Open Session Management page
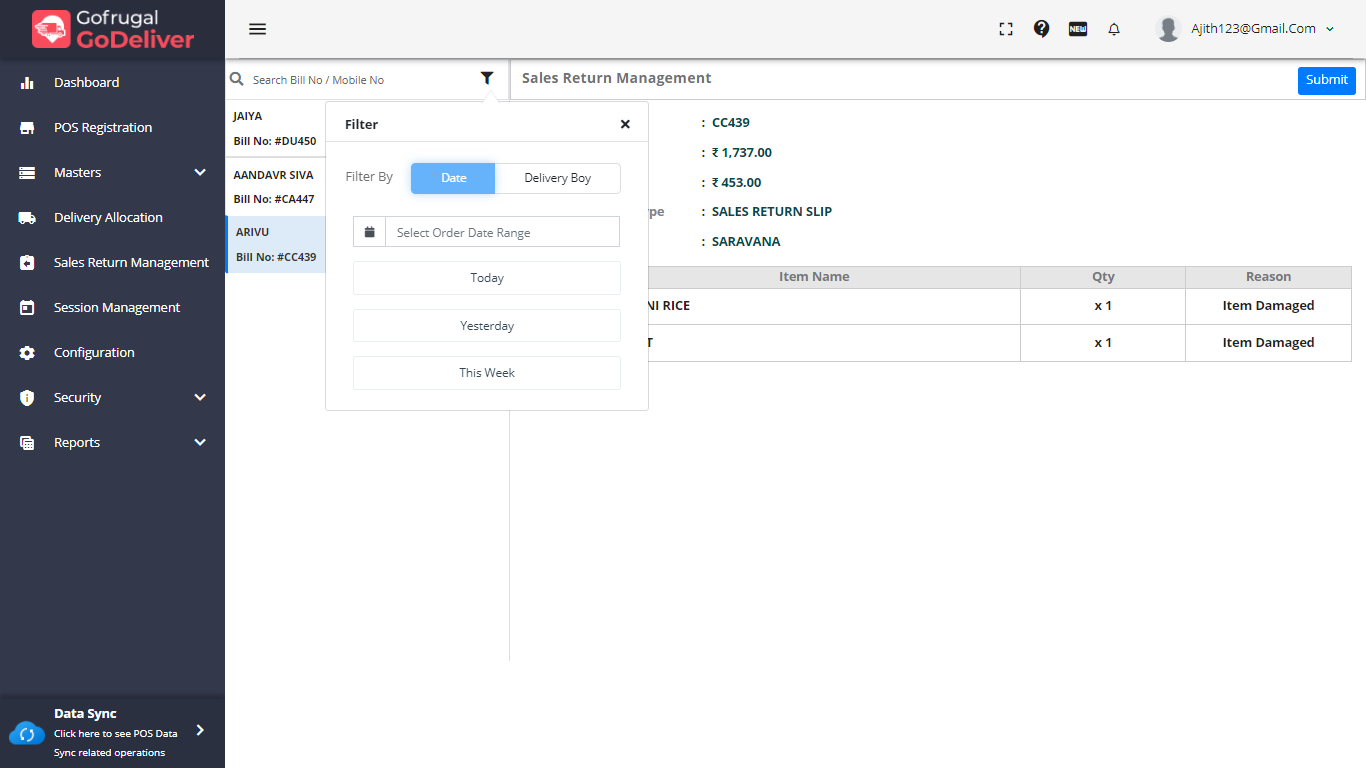Viewport: 1366px width, 768px height. click(116, 307)
